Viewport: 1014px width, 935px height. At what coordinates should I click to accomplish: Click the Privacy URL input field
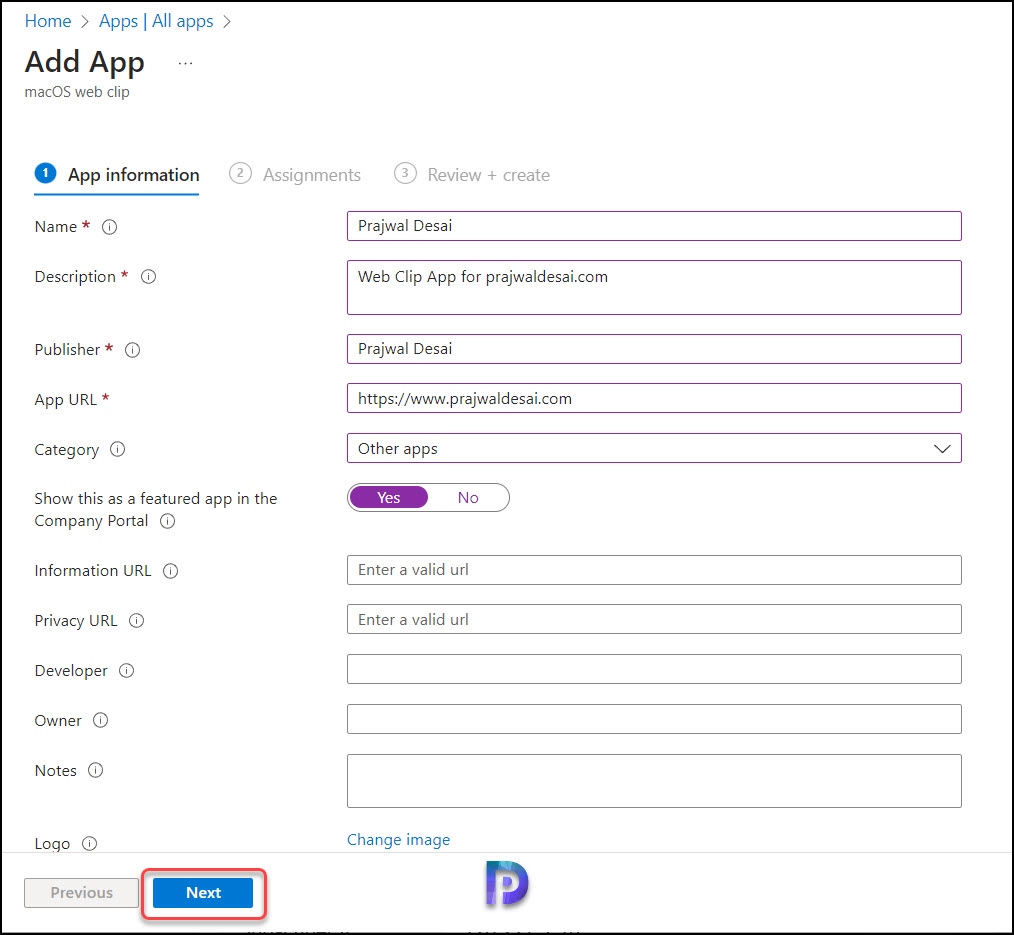pos(654,619)
